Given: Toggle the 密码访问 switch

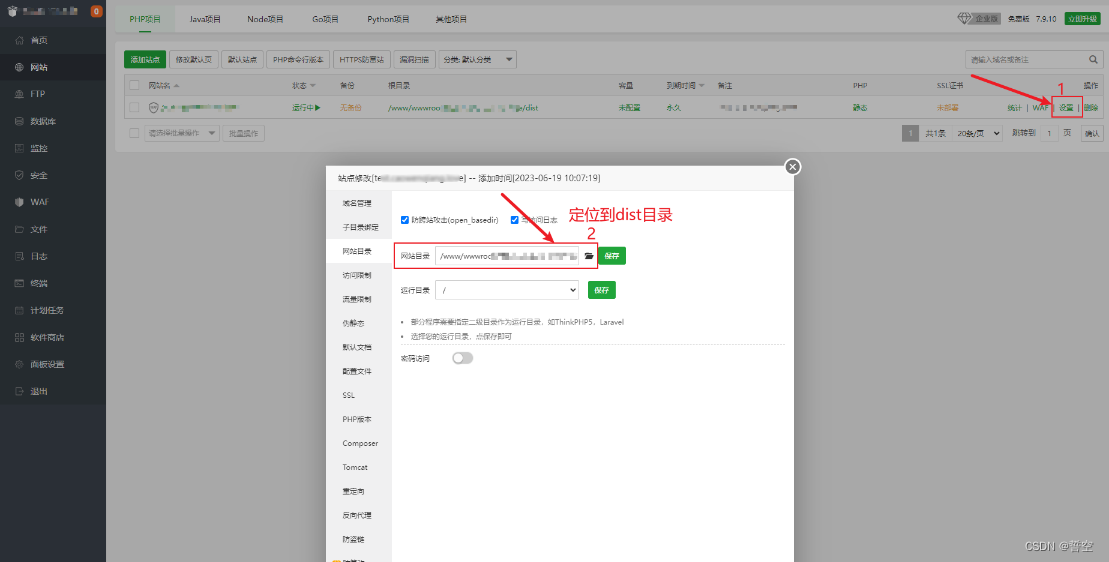Looking at the screenshot, I should pyautogui.click(x=463, y=358).
